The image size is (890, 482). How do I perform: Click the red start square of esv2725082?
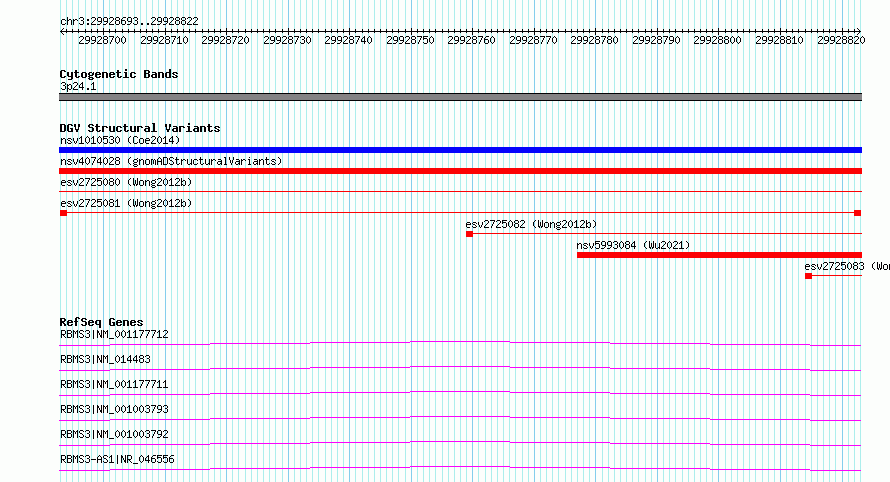(x=469, y=234)
